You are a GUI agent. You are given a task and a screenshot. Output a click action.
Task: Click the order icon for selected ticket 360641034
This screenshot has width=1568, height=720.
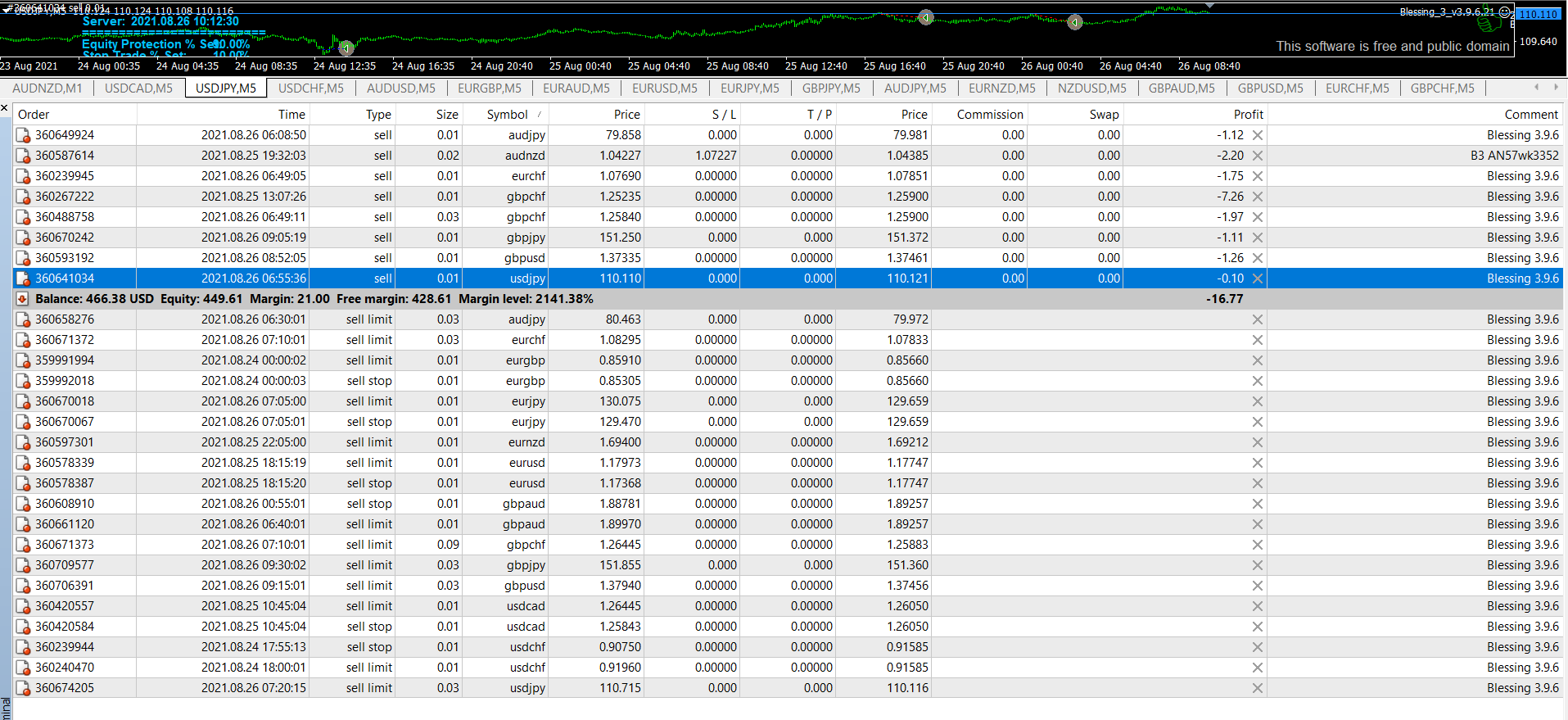[x=23, y=278]
